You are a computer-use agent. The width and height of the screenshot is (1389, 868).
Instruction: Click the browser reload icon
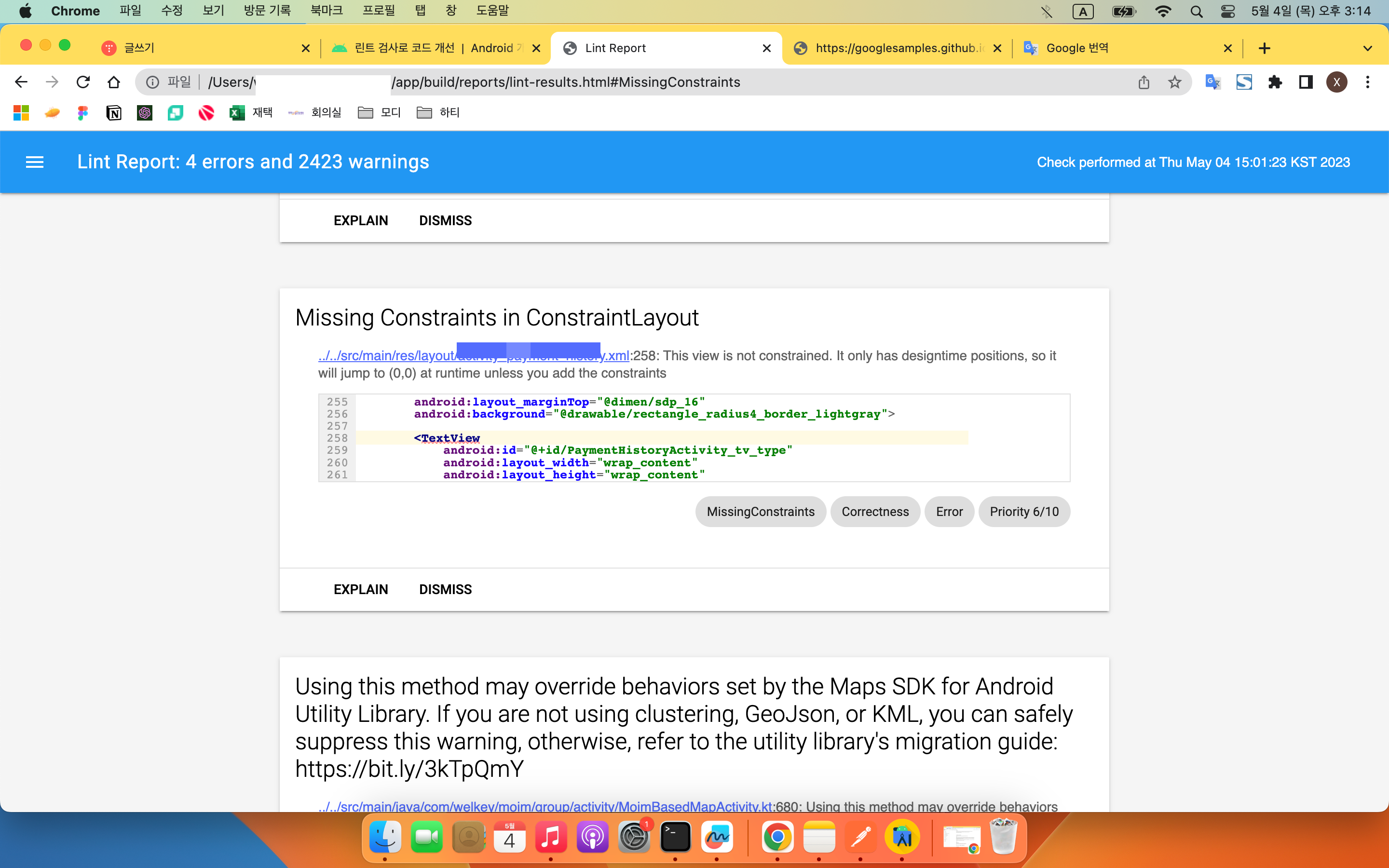(83, 82)
